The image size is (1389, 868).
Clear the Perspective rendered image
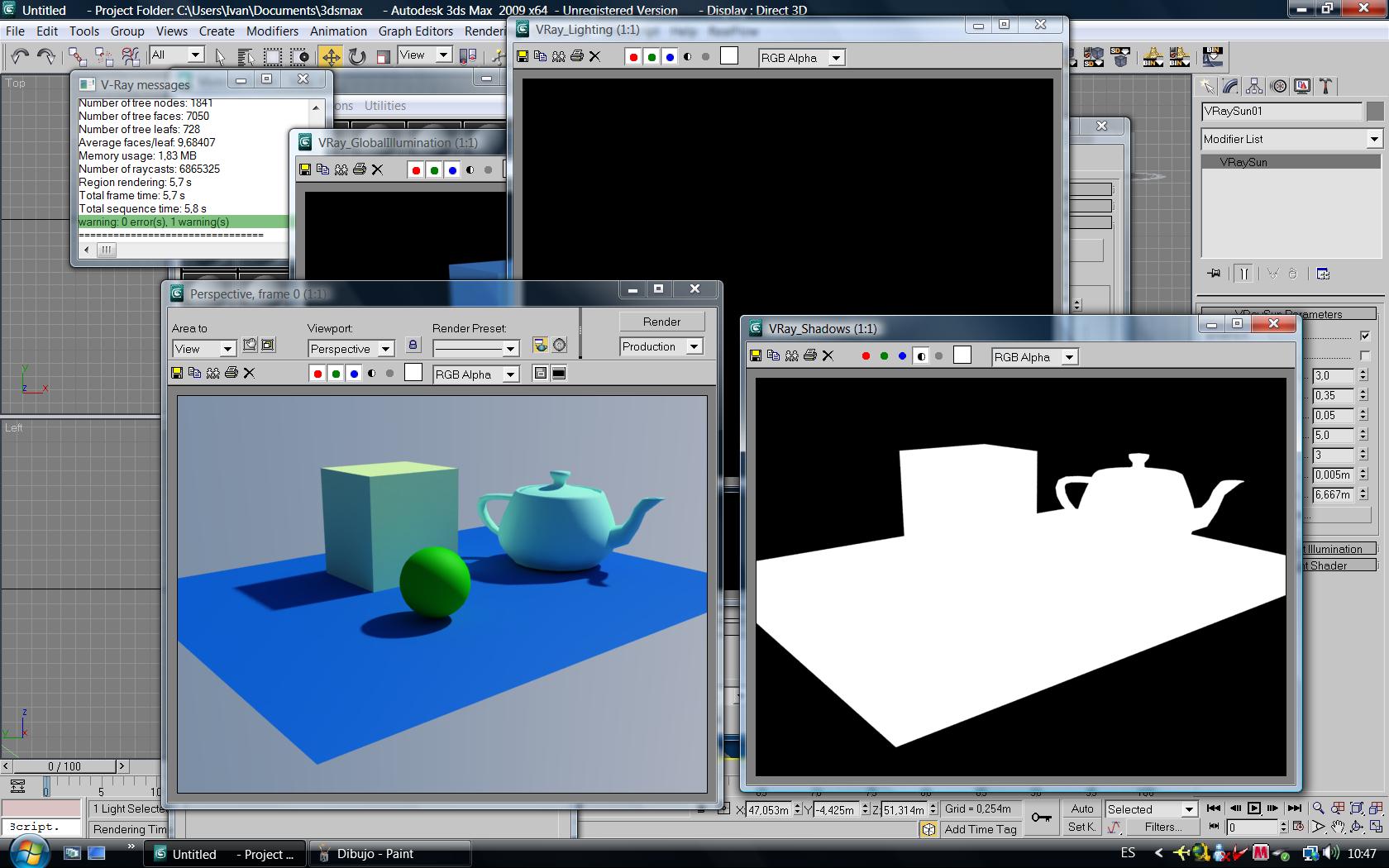tap(249, 373)
